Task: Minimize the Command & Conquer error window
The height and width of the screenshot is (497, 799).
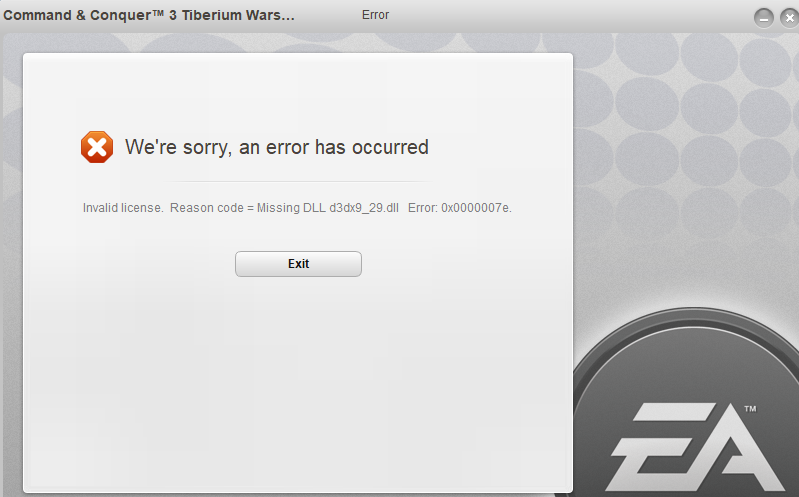Action: [763, 19]
